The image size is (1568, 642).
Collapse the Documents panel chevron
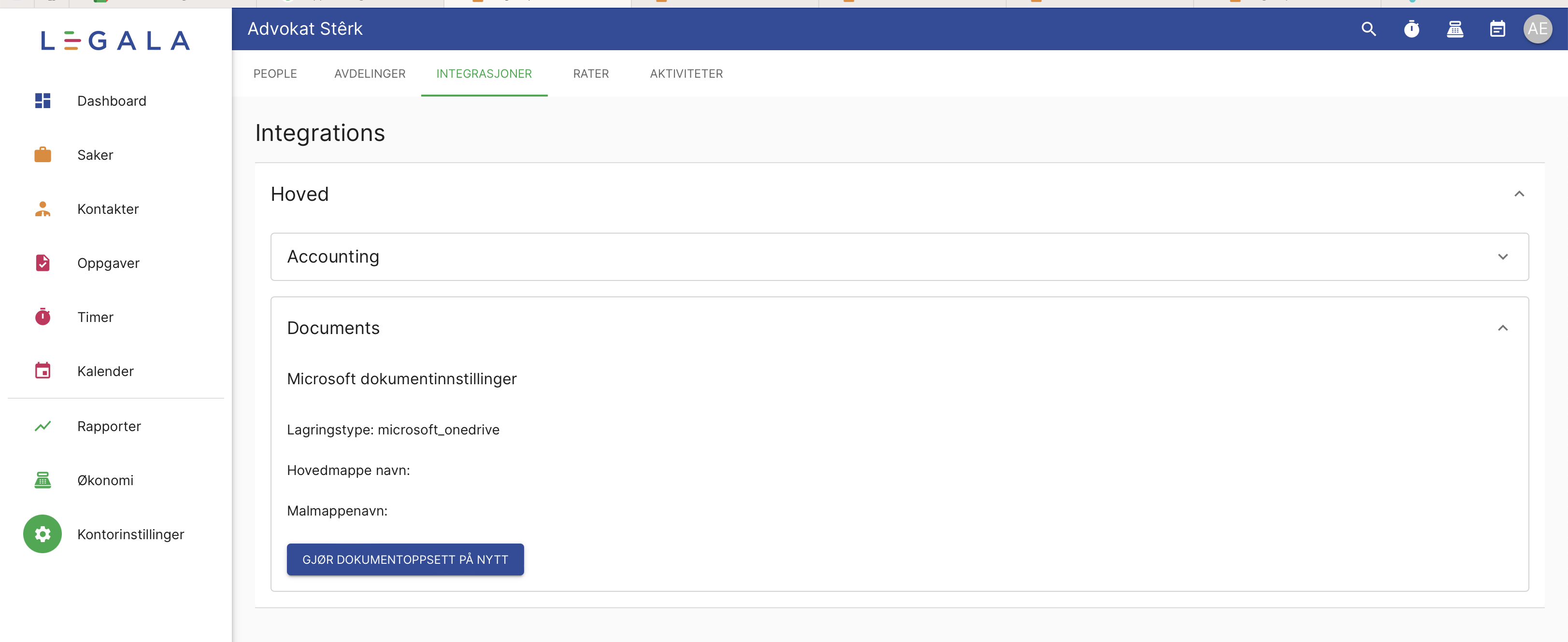click(x=1502, y=328)
